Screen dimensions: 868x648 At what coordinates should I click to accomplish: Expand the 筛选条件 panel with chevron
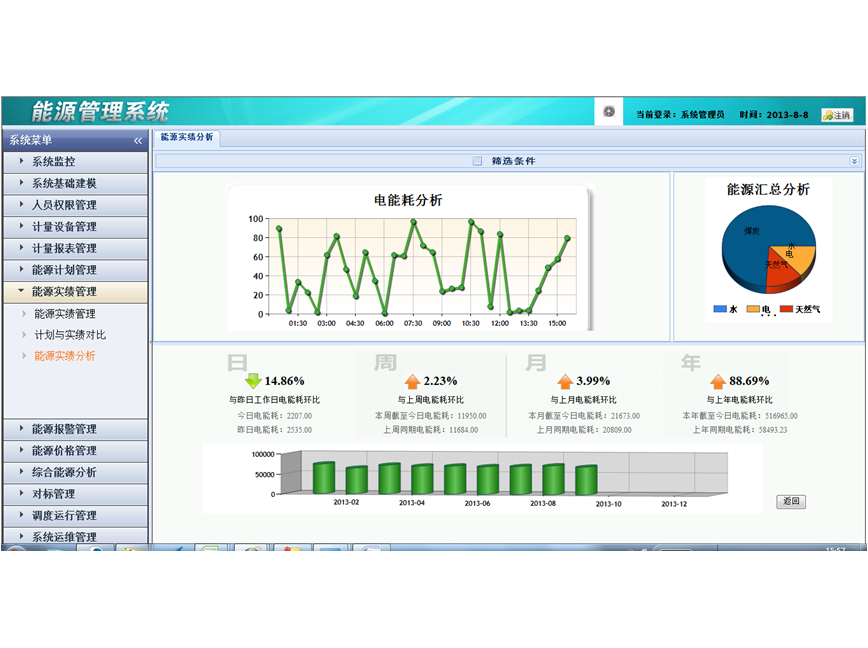tap(854, 161)
